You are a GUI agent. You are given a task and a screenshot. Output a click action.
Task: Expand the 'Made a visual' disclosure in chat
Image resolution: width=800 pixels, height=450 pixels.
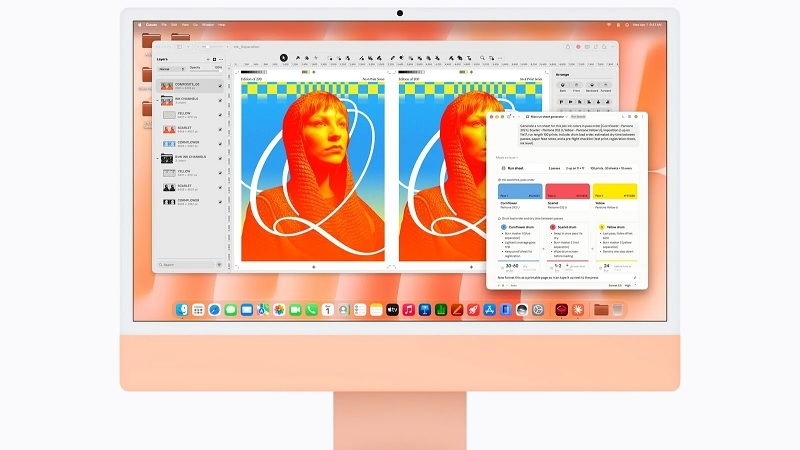click(x=507, y=158)
